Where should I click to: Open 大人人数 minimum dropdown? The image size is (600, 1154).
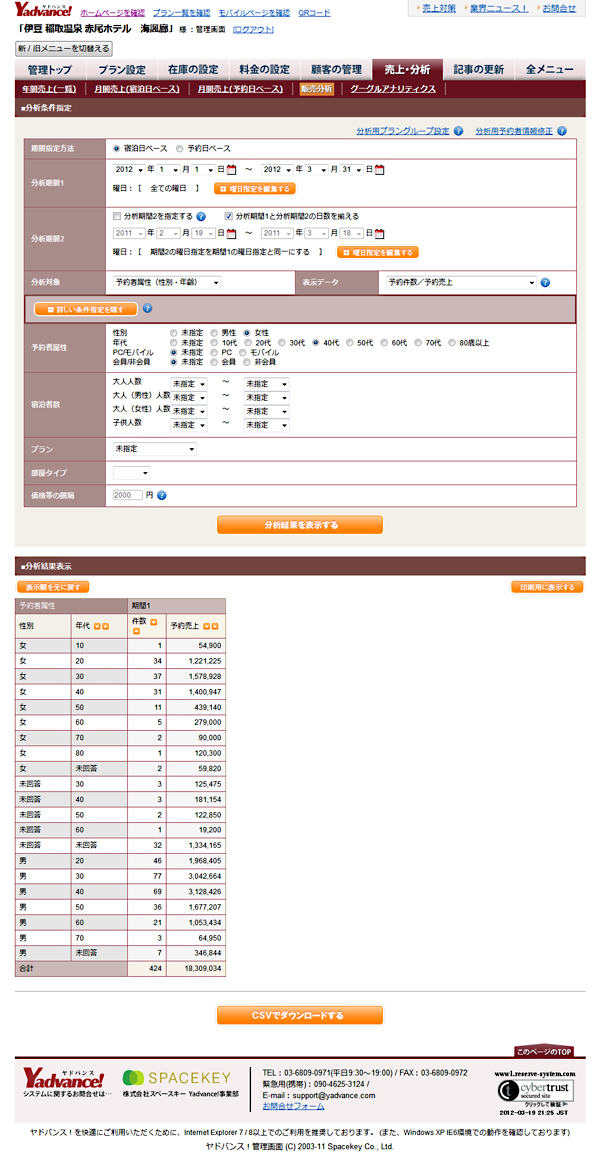(x=188, y=384)
